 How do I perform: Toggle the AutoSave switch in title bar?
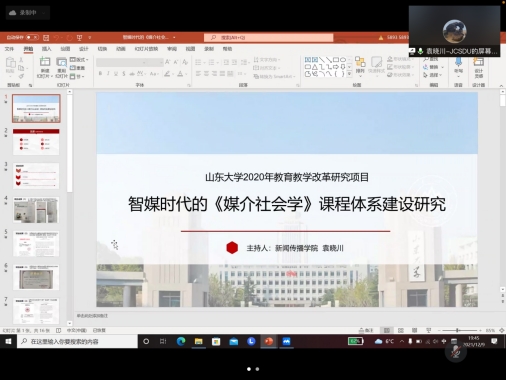click(32, 37)
